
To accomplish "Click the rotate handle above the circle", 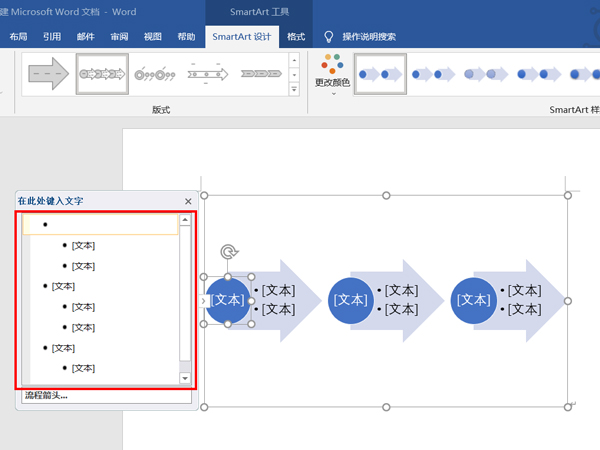I will [x=228, y=253].
